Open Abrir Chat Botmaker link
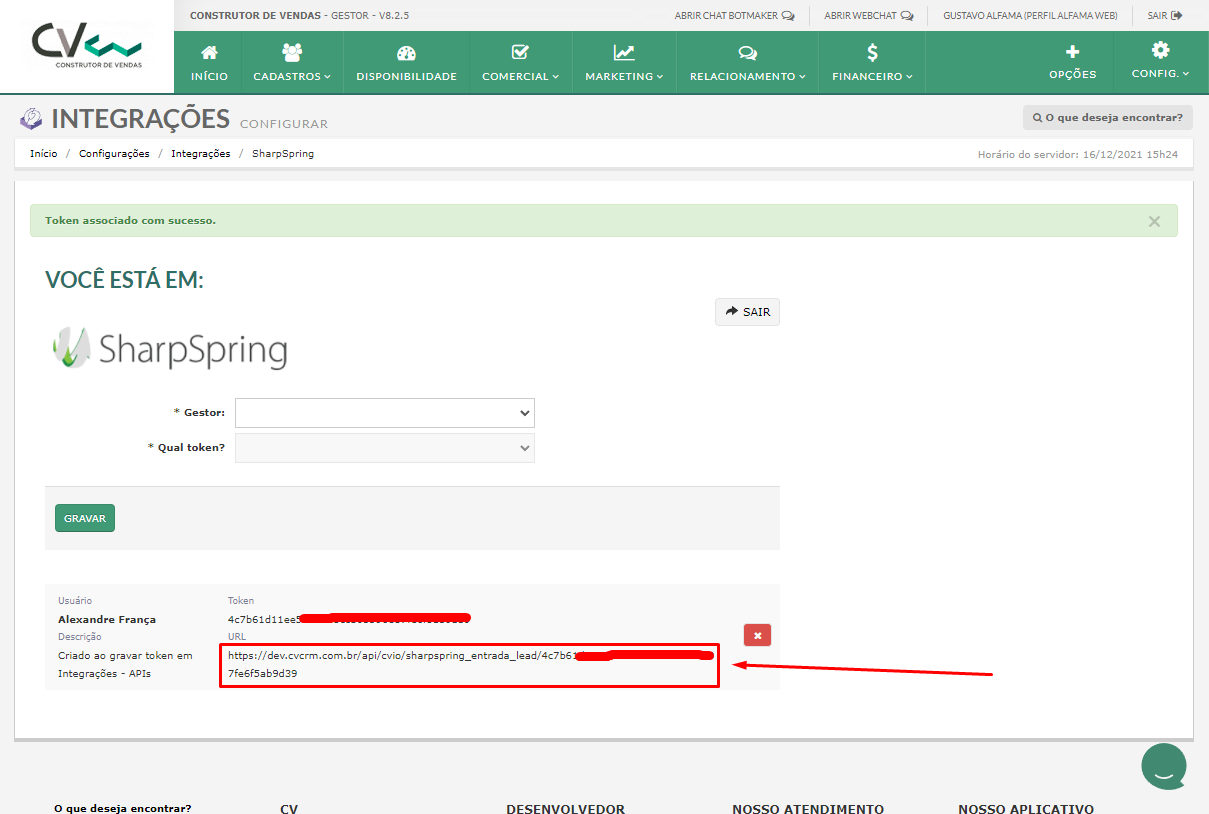This screenshot has width=1209, height=814. [734, 16]
